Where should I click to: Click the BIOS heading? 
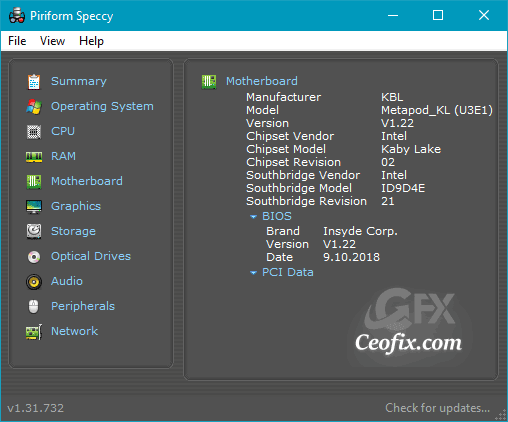(x=277, y=216)
